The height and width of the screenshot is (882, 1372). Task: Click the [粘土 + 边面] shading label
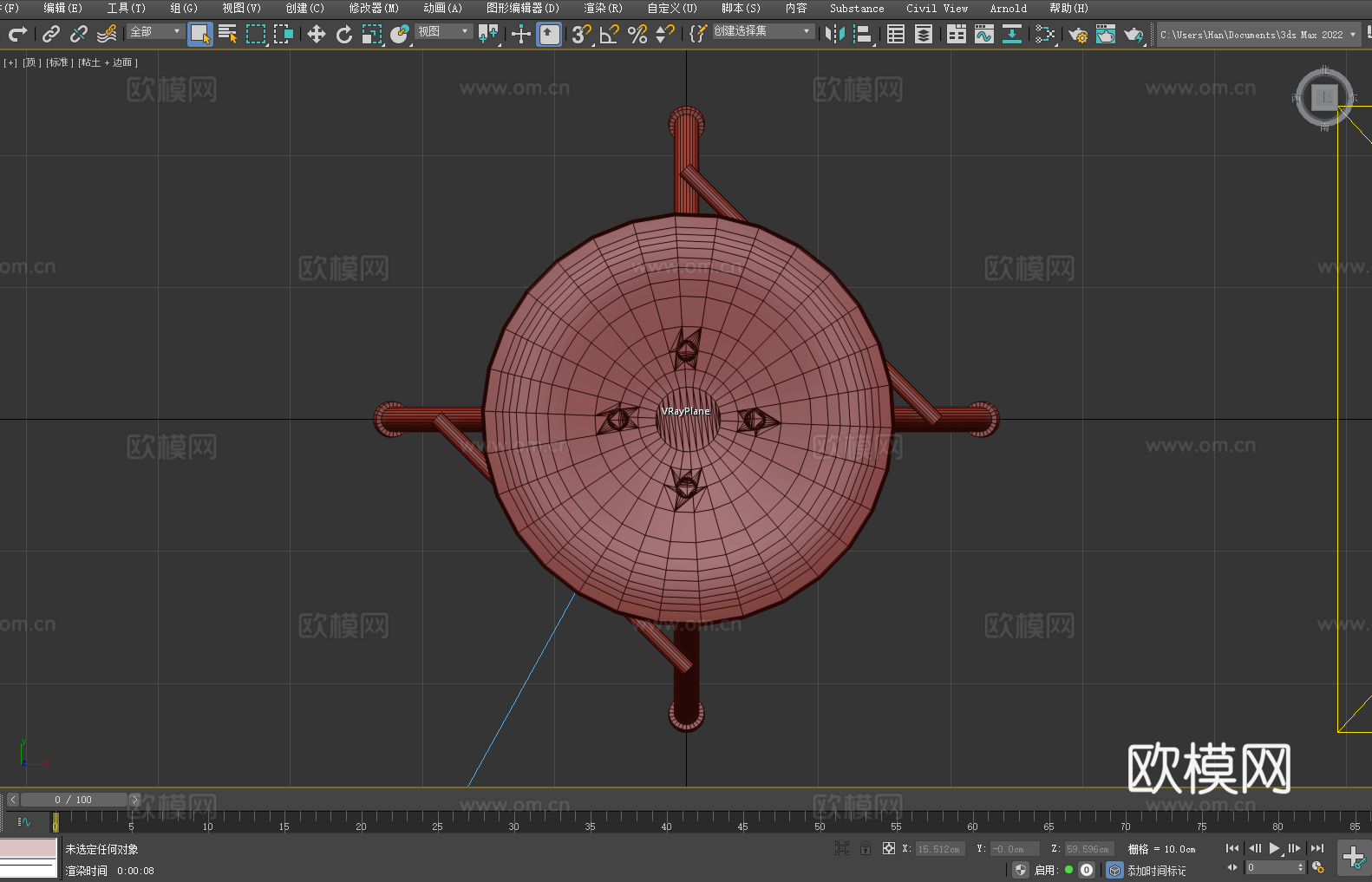point(108,62)
